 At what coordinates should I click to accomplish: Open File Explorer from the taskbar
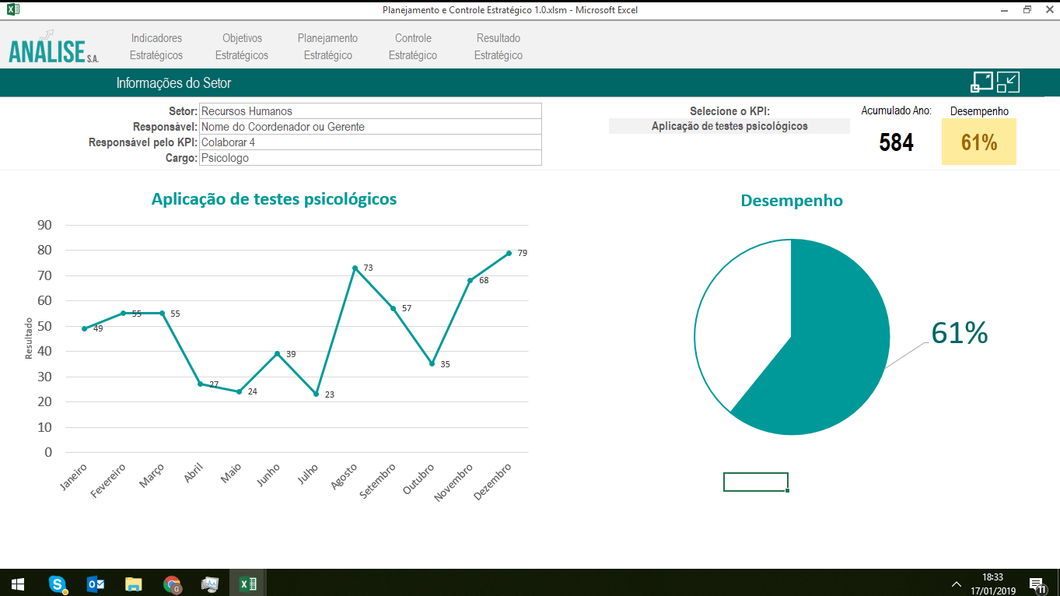pos(133,584)
